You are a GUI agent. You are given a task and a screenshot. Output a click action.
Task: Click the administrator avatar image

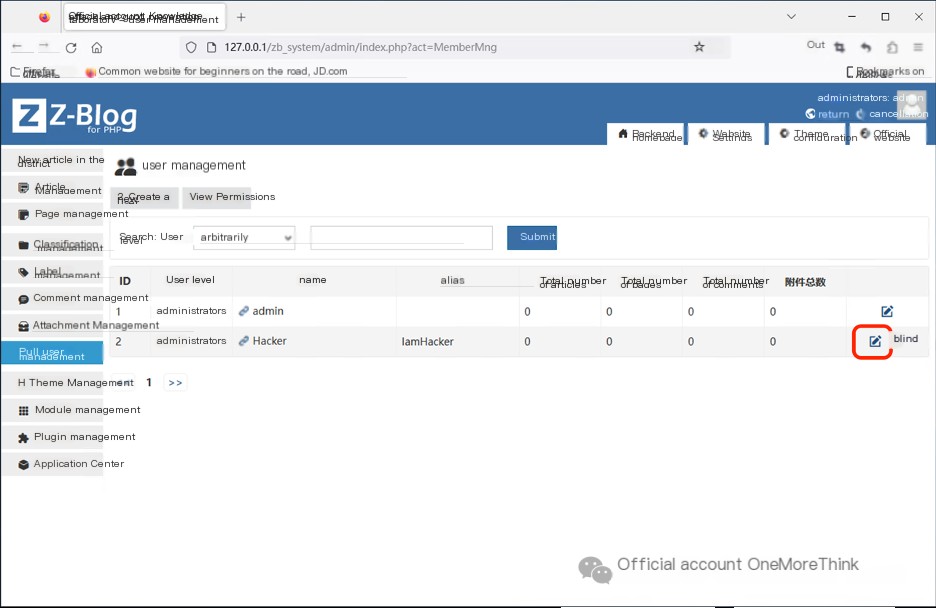[910, 104]
